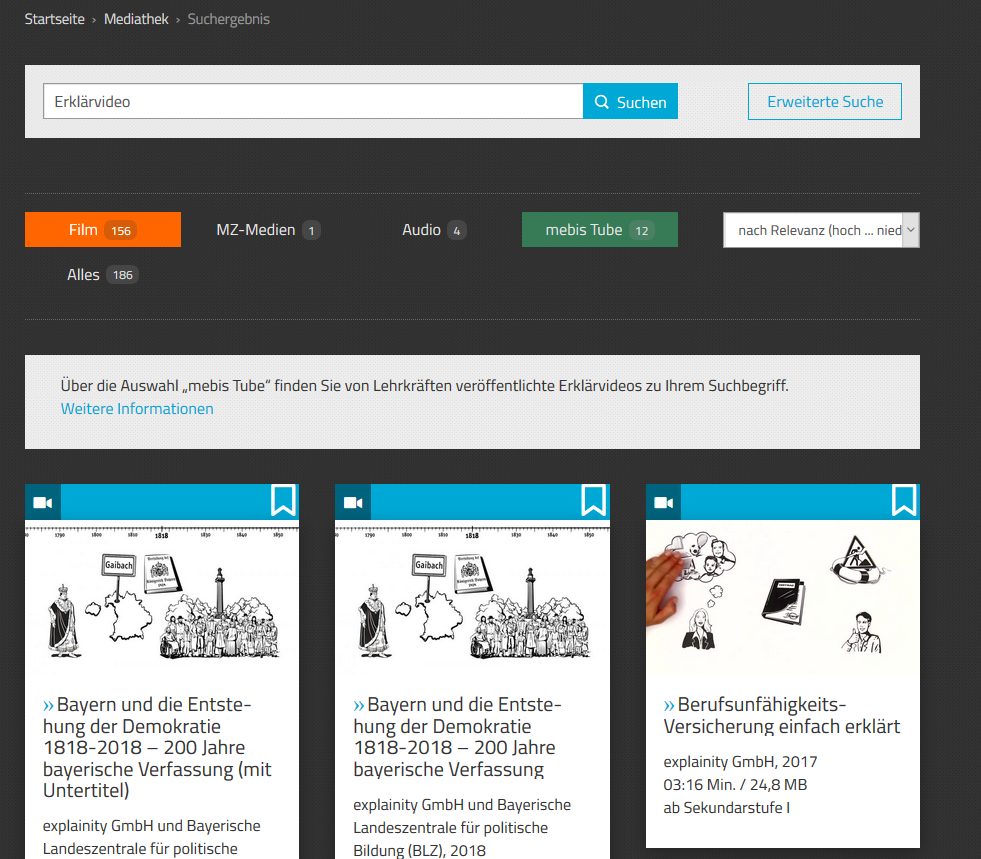This screenshot has height=859, width=981.
Task: Open the Berufsunfähigkeits-Versicherung einfach erklärt title
Action: (782, 715)
